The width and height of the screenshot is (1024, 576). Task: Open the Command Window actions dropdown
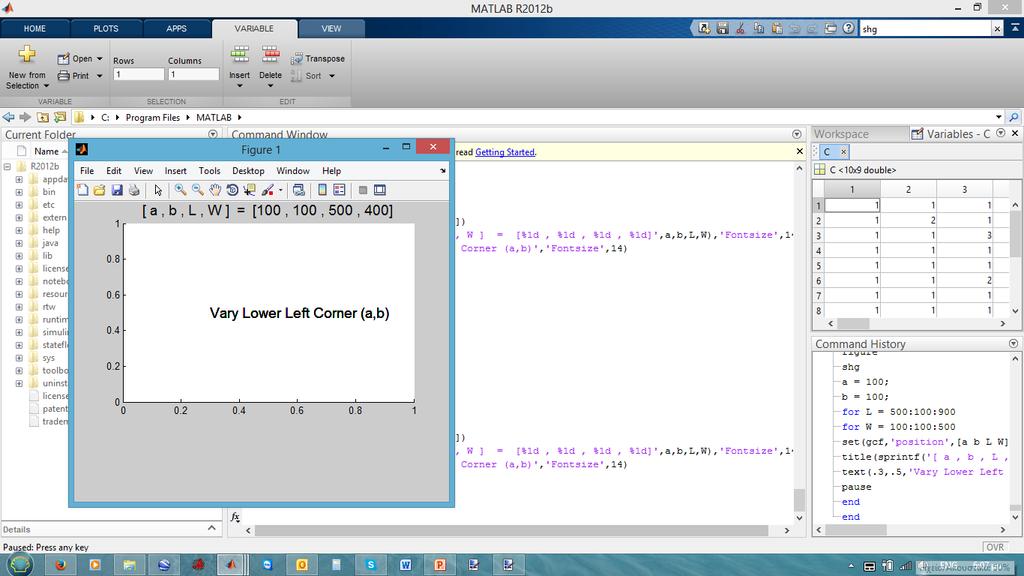797,135
